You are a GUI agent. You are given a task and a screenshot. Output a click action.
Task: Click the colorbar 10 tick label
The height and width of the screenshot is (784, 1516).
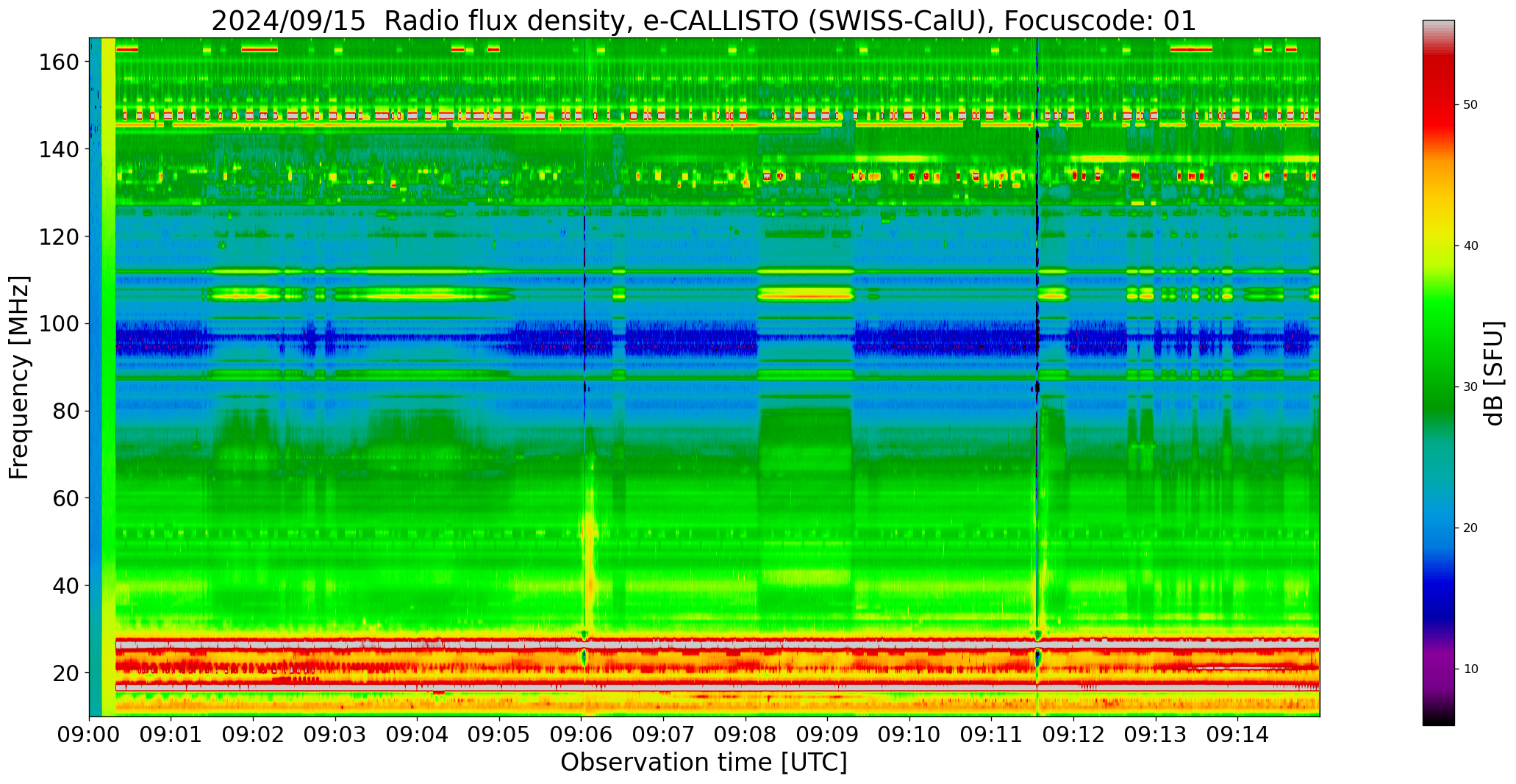coord(1470,669)
